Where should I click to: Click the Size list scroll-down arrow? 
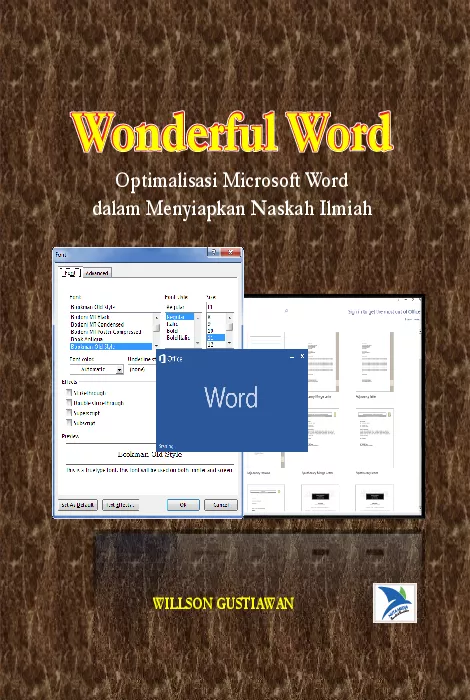(229, 343)
